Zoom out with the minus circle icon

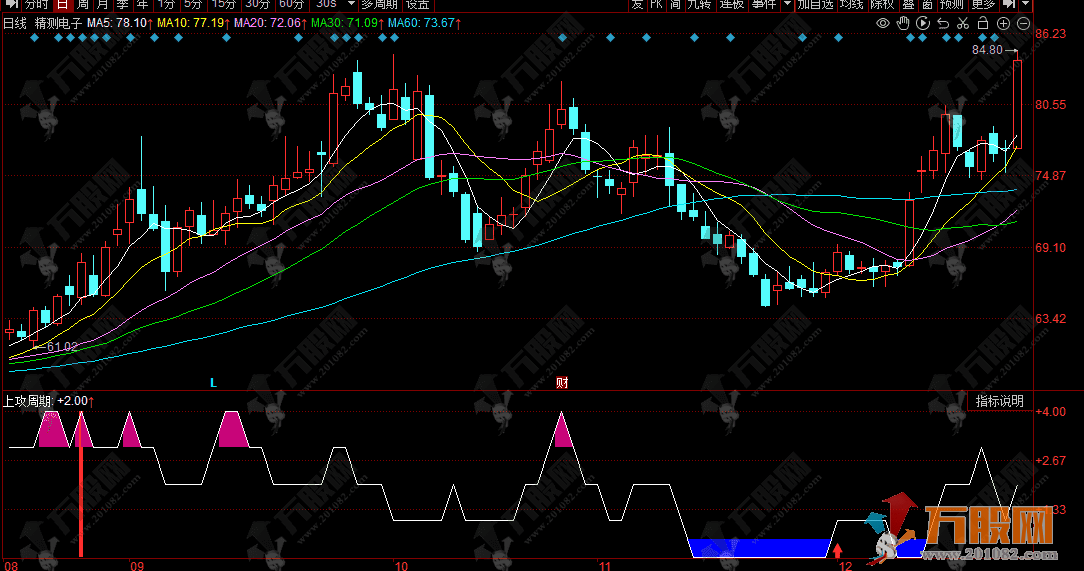1024,23
